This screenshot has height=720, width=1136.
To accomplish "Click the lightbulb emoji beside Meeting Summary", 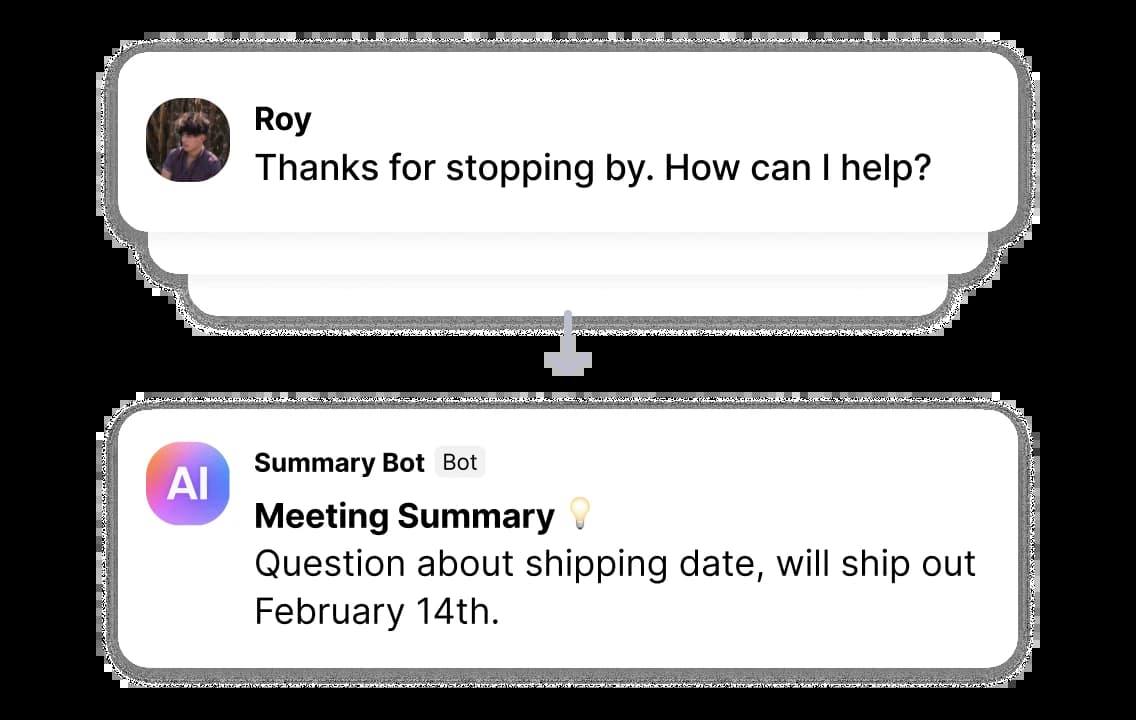I will (580, 515).
